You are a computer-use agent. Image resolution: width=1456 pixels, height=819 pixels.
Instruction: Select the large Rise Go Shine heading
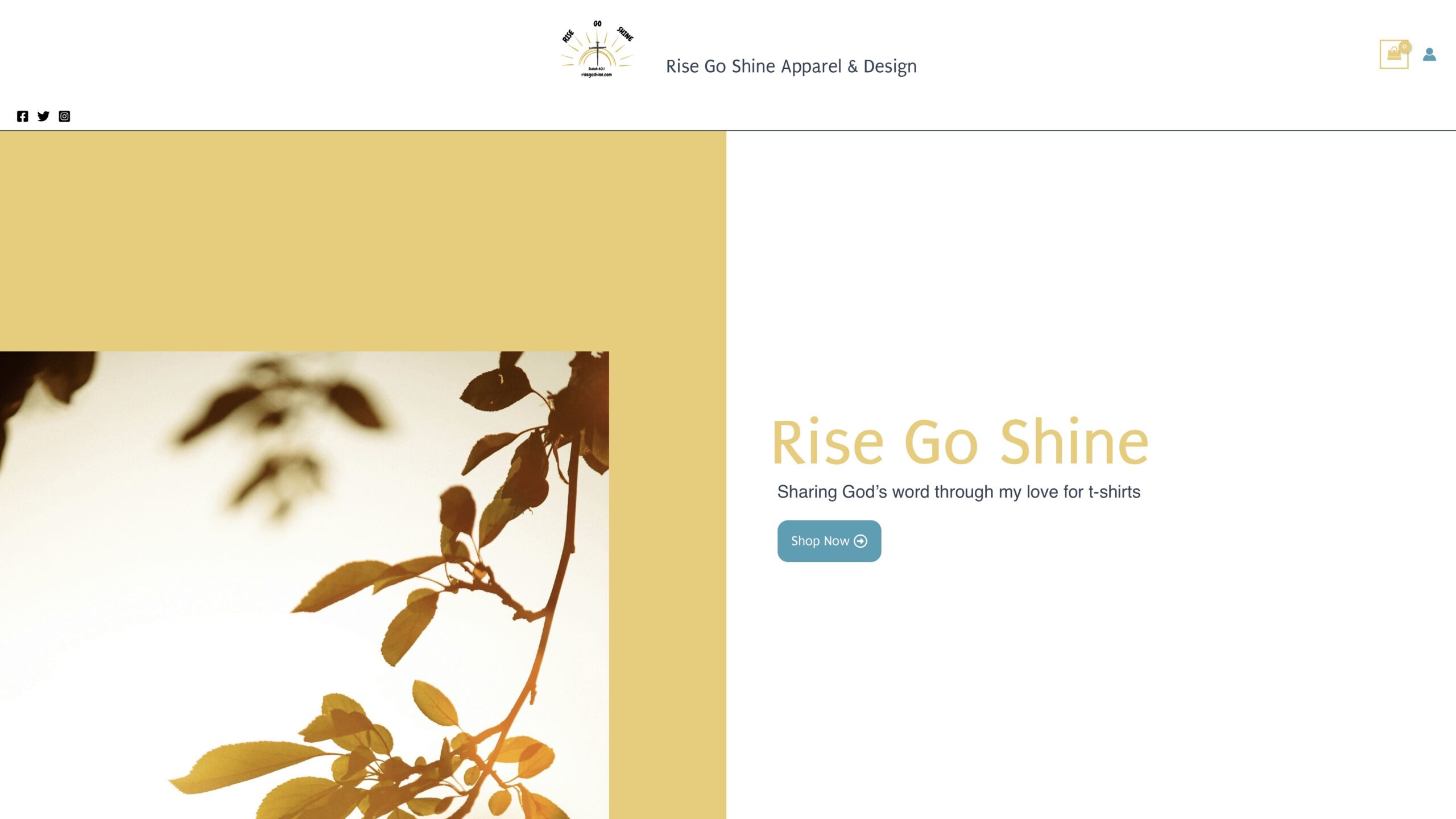click(x=960, y=442)
